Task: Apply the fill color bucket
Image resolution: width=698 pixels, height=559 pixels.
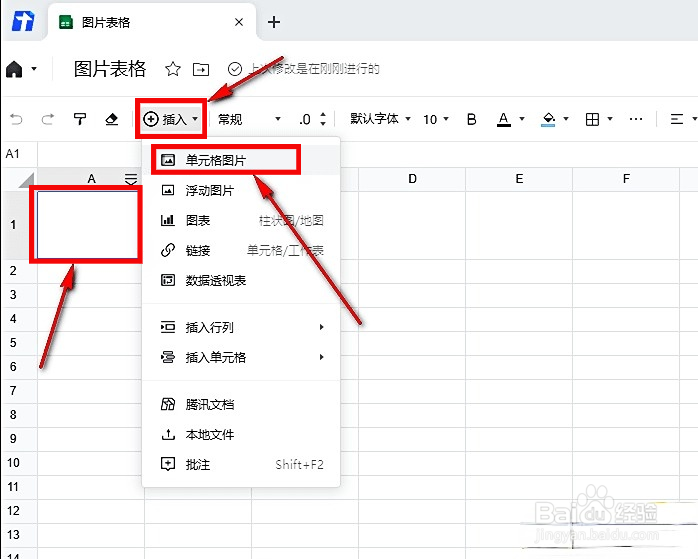Action: (x=548, y=119)
